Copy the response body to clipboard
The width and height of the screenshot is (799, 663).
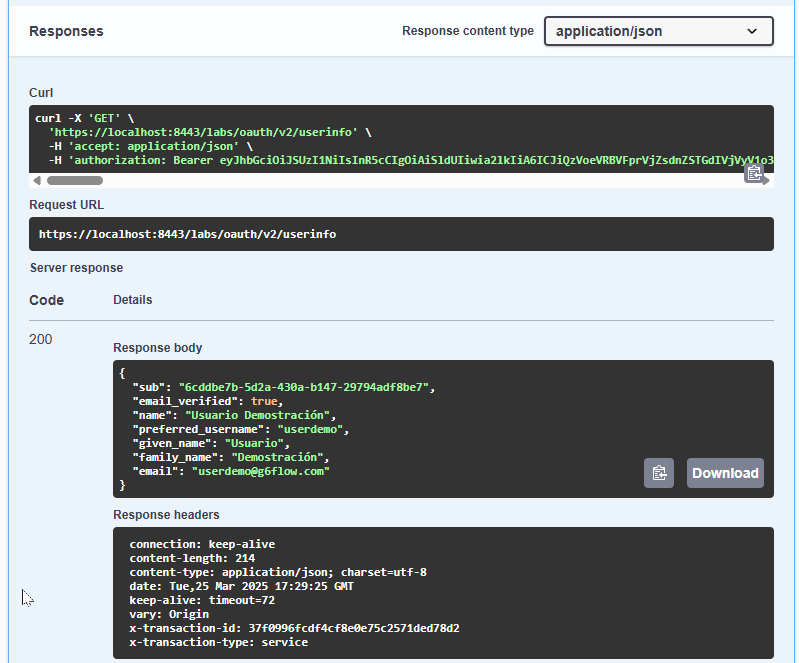click(x=659, y=473)
